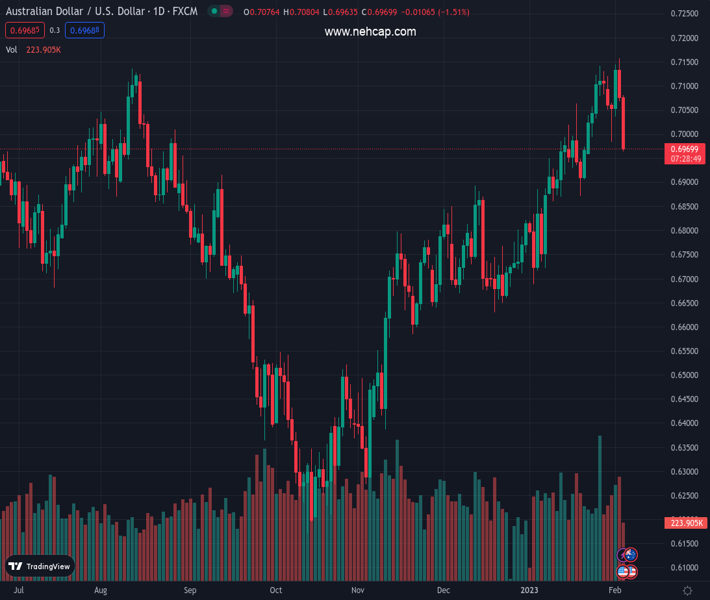This screenshot has width=710, height=600.
Task: Open the leftmost US flag event marker
Action: [622, 572]
